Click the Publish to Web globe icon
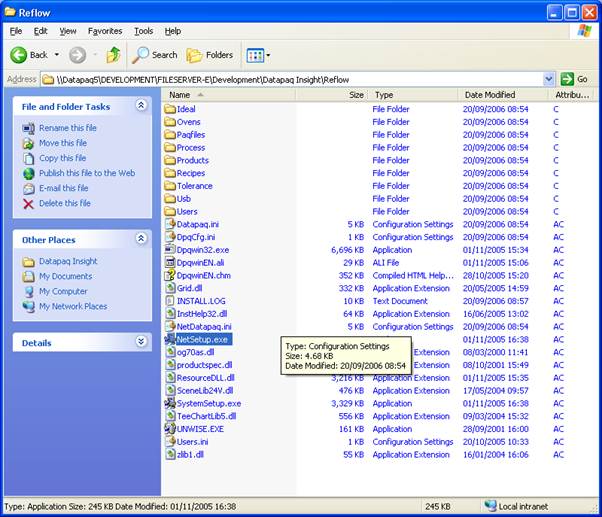Screen dimensions: 602x517 (28, 173)
